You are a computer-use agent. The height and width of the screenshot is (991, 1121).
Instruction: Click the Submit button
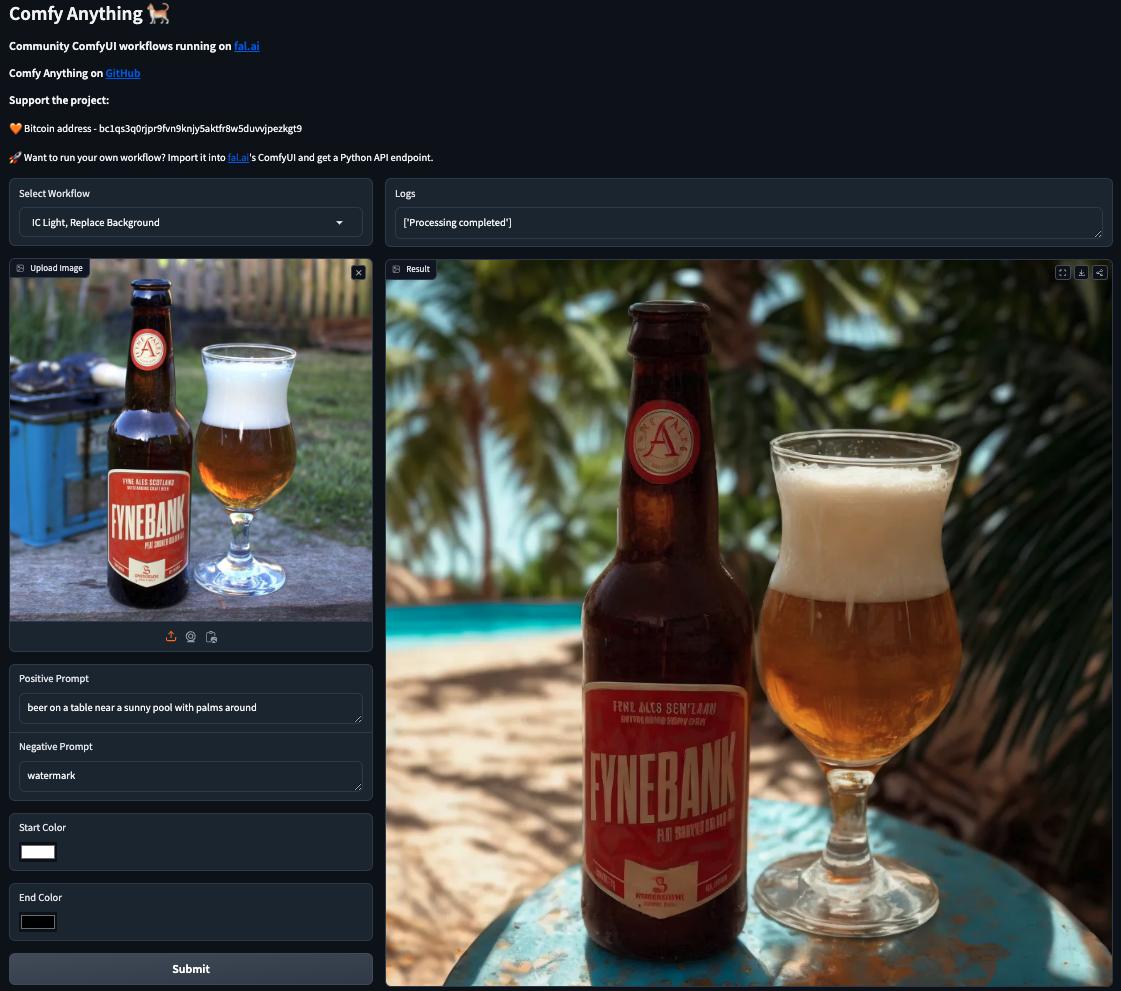191,969
